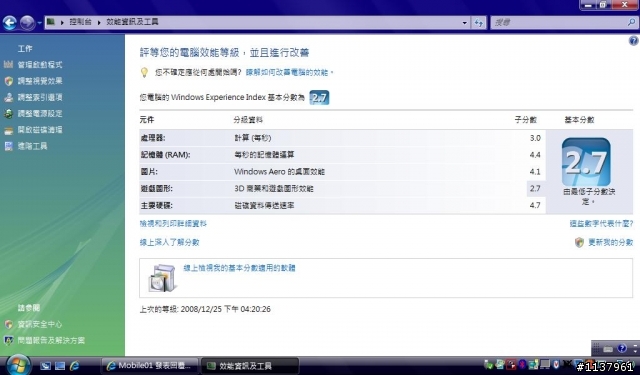Screen dimensions: 640x375
Task: Open Help with the blue question mark
Action: pyautogui.click(x=633, y=40)
